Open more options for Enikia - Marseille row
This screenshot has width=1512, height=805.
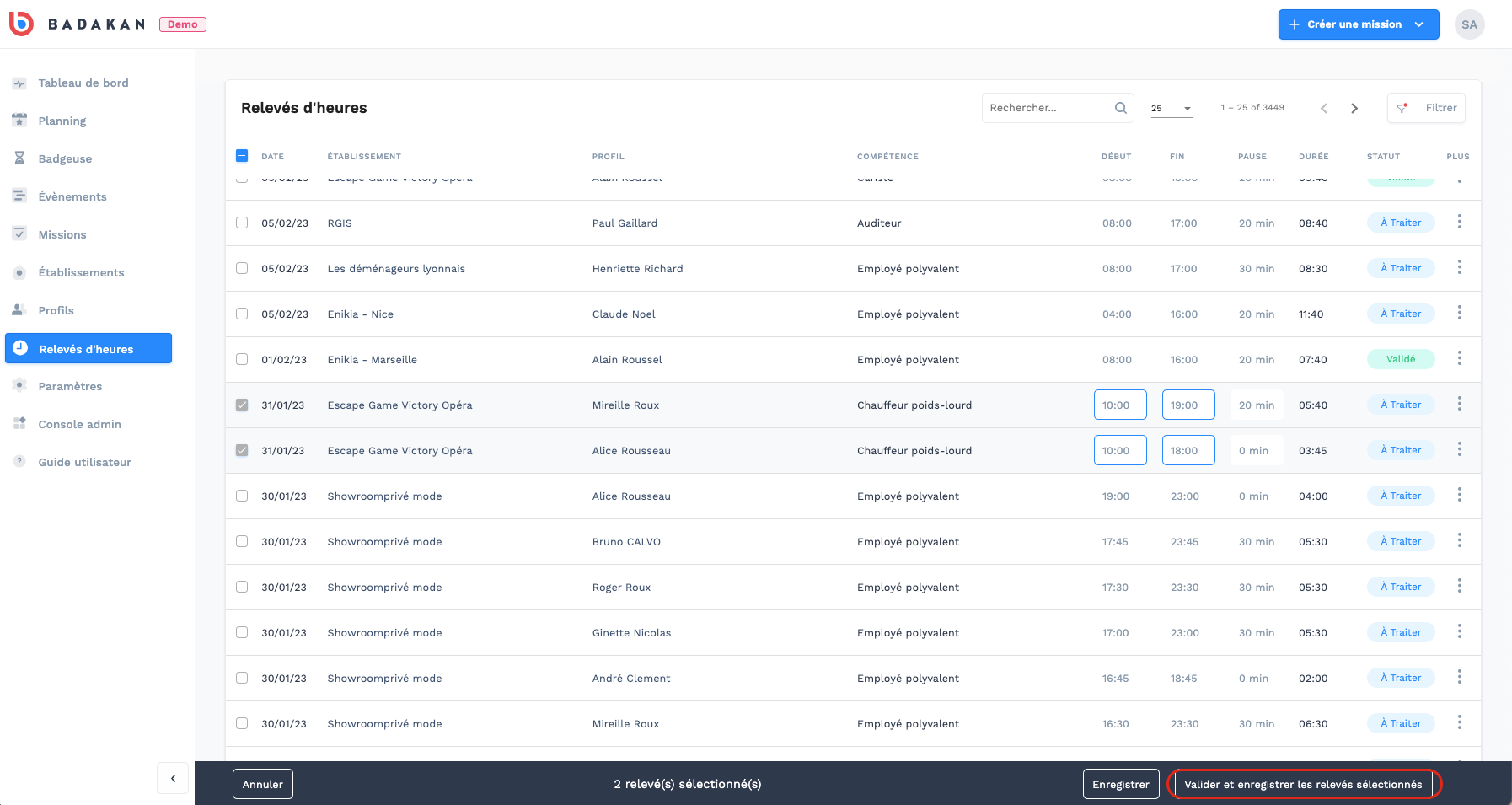click(x=1459, y=358)
